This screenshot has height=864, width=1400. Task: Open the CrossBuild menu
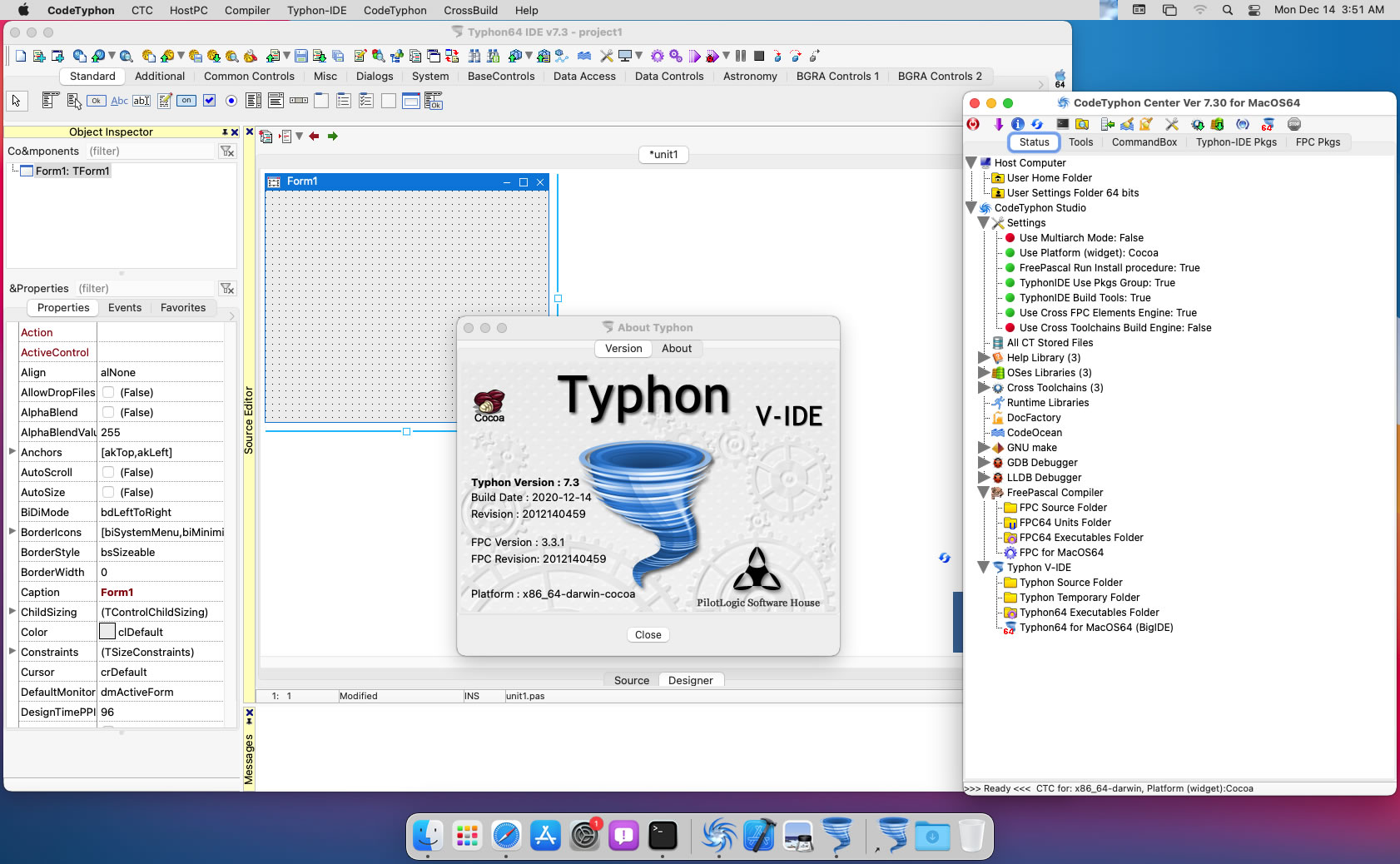tap(471, 10)
